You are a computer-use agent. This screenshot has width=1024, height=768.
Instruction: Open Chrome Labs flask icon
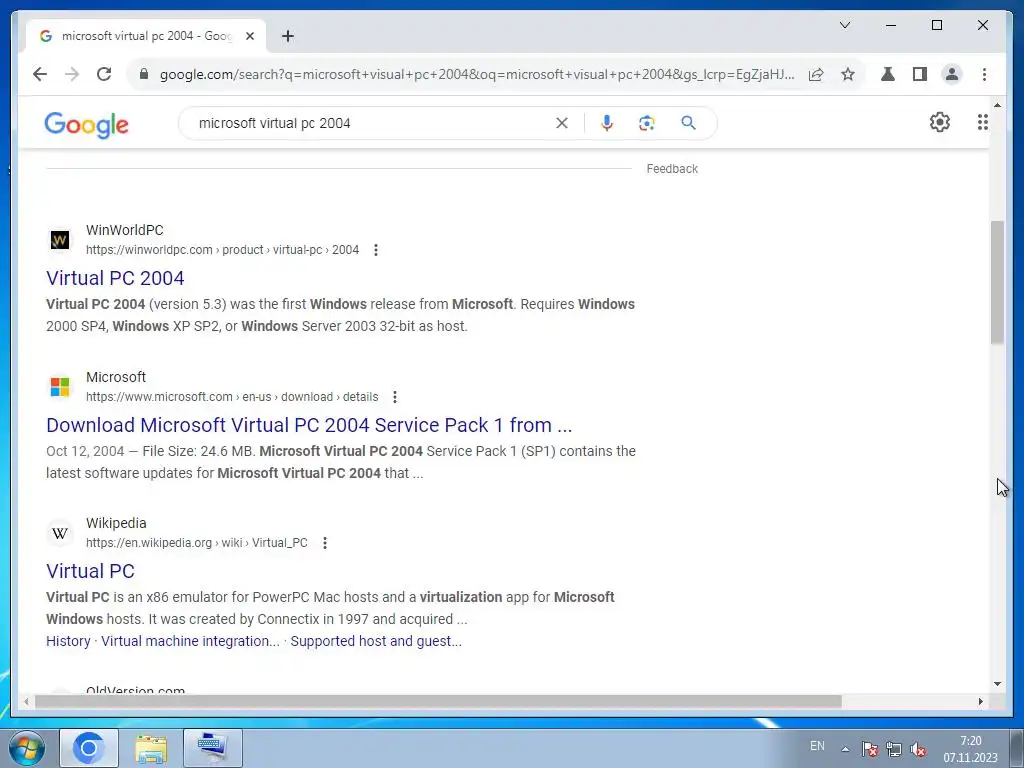888,74
